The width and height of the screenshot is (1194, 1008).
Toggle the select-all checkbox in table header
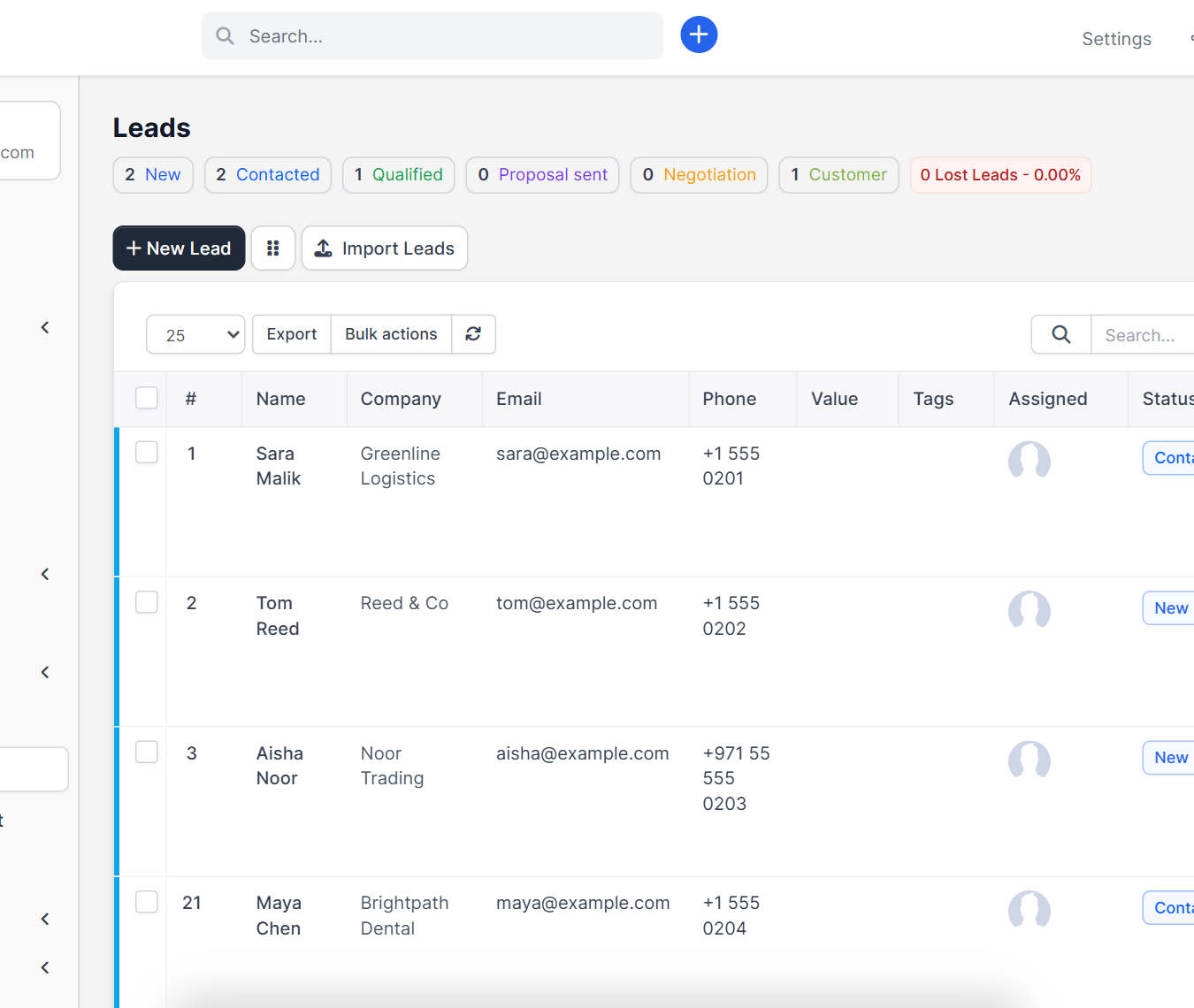(x=147, y=398)
